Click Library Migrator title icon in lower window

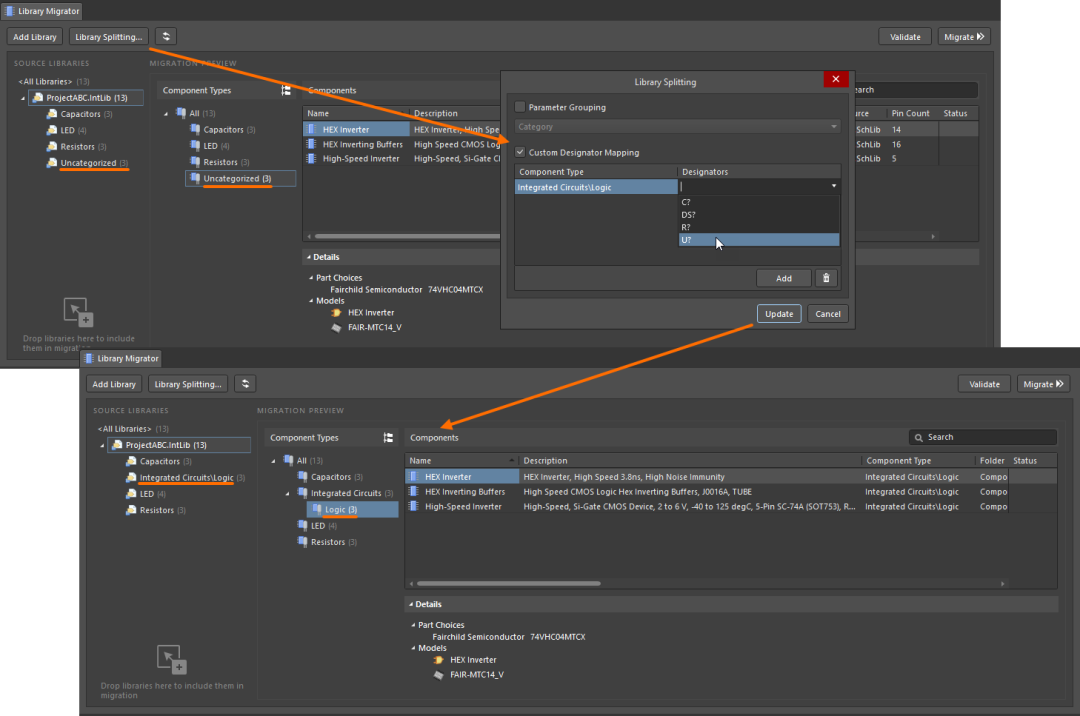click(89, 359)
